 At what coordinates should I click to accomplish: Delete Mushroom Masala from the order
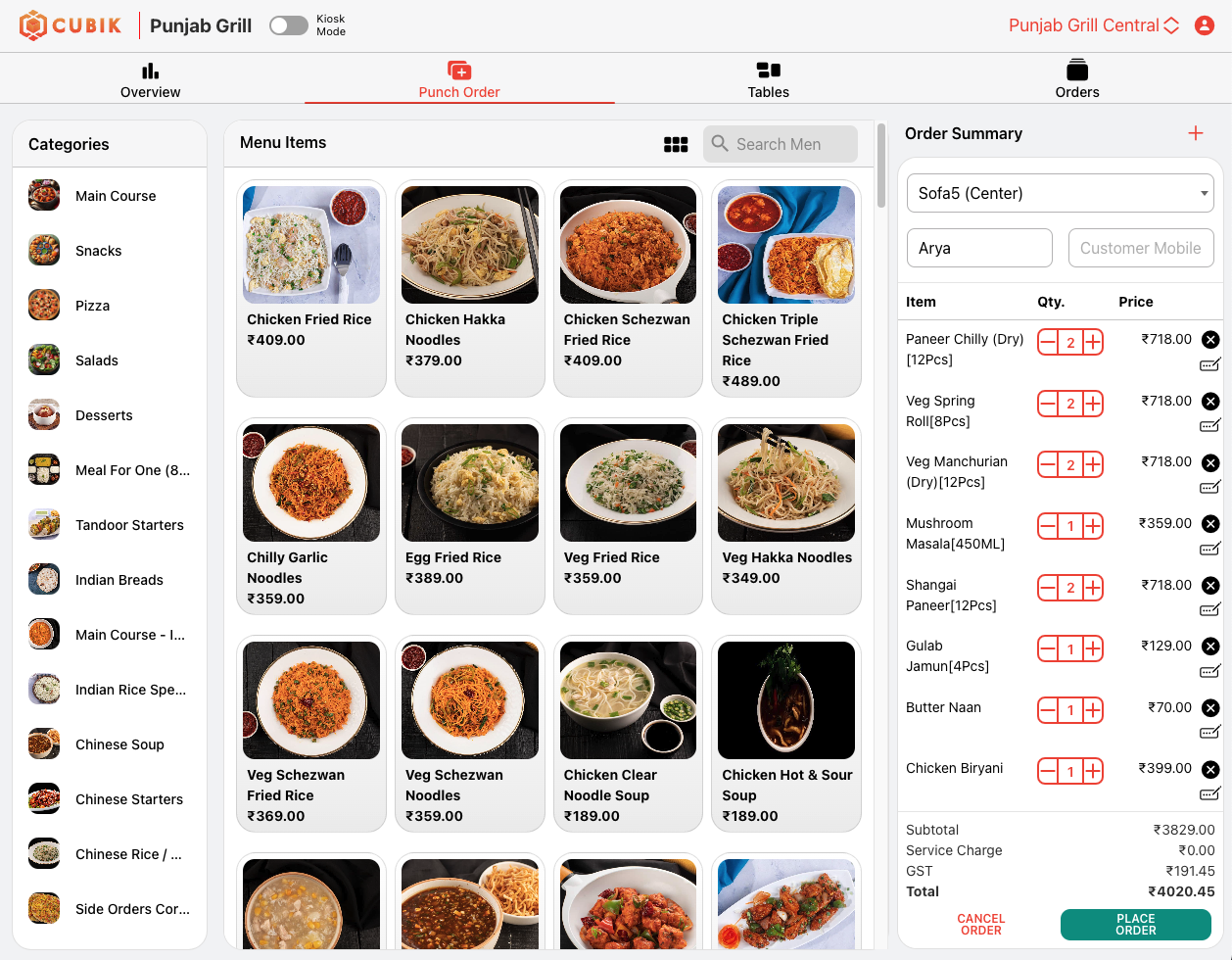point(1210,524)
